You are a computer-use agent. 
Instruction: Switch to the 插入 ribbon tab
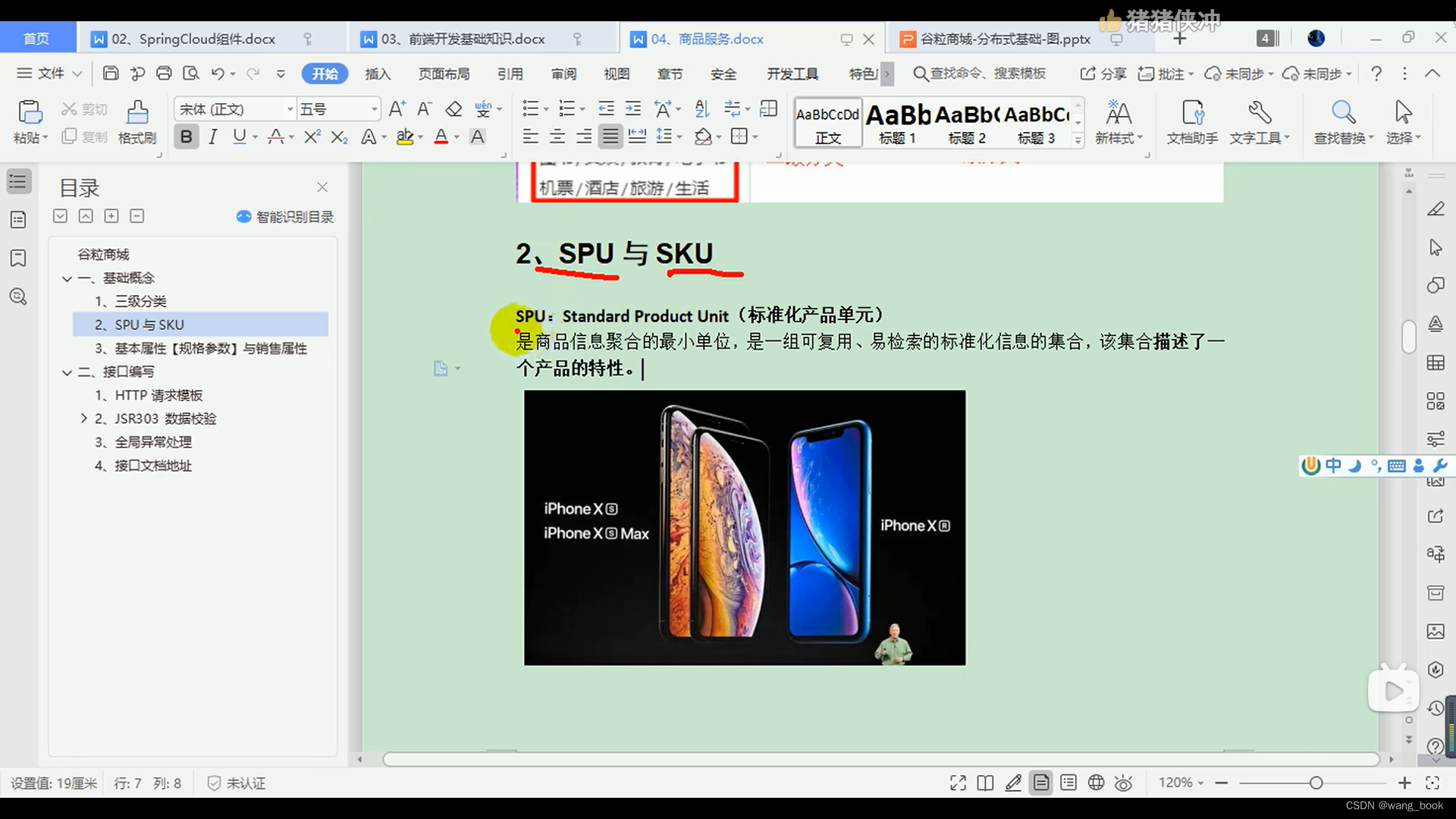378,74
